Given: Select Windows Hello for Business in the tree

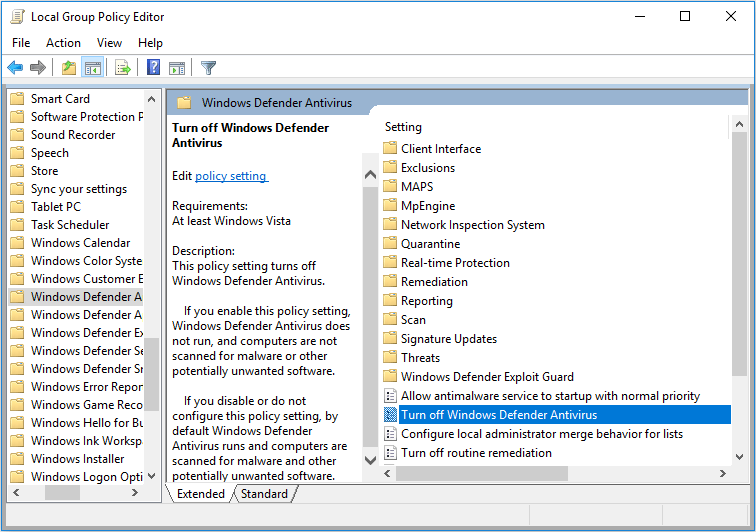Looking at the screenshot, I should click(87, 423).
